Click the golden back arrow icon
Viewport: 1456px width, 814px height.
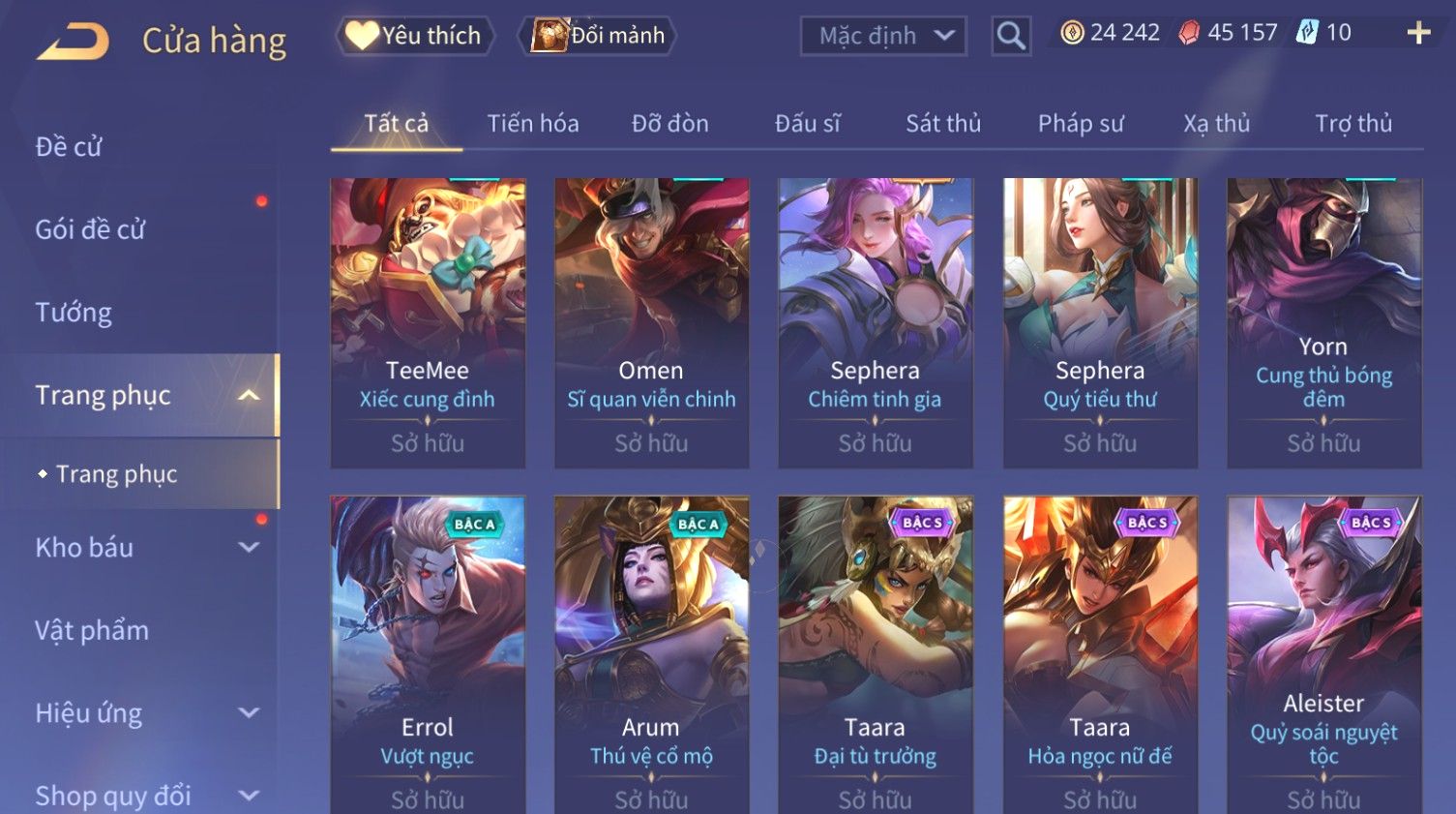73,42
